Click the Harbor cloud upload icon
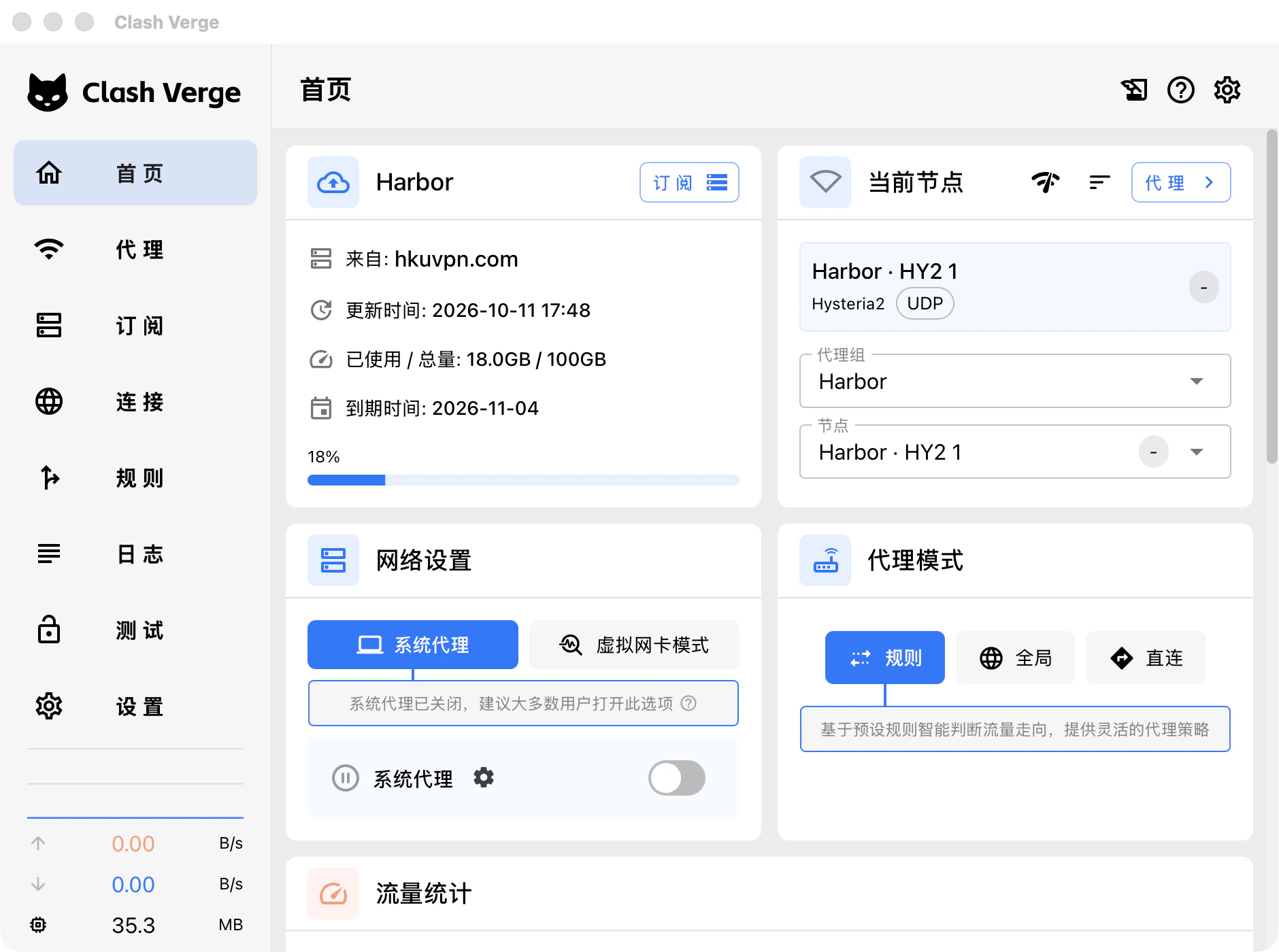This screenshot has height=952, width=1279. tap(333, 182)
